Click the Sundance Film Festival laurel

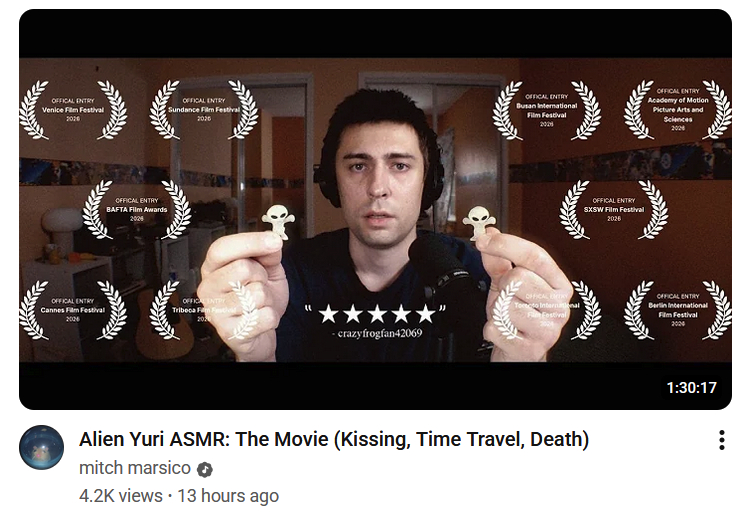(204, 110)
